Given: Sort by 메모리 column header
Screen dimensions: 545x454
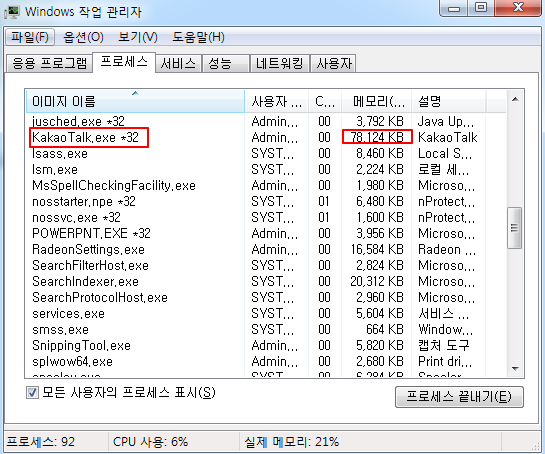Looking at the screenshot, I should (x=377, y=101).
